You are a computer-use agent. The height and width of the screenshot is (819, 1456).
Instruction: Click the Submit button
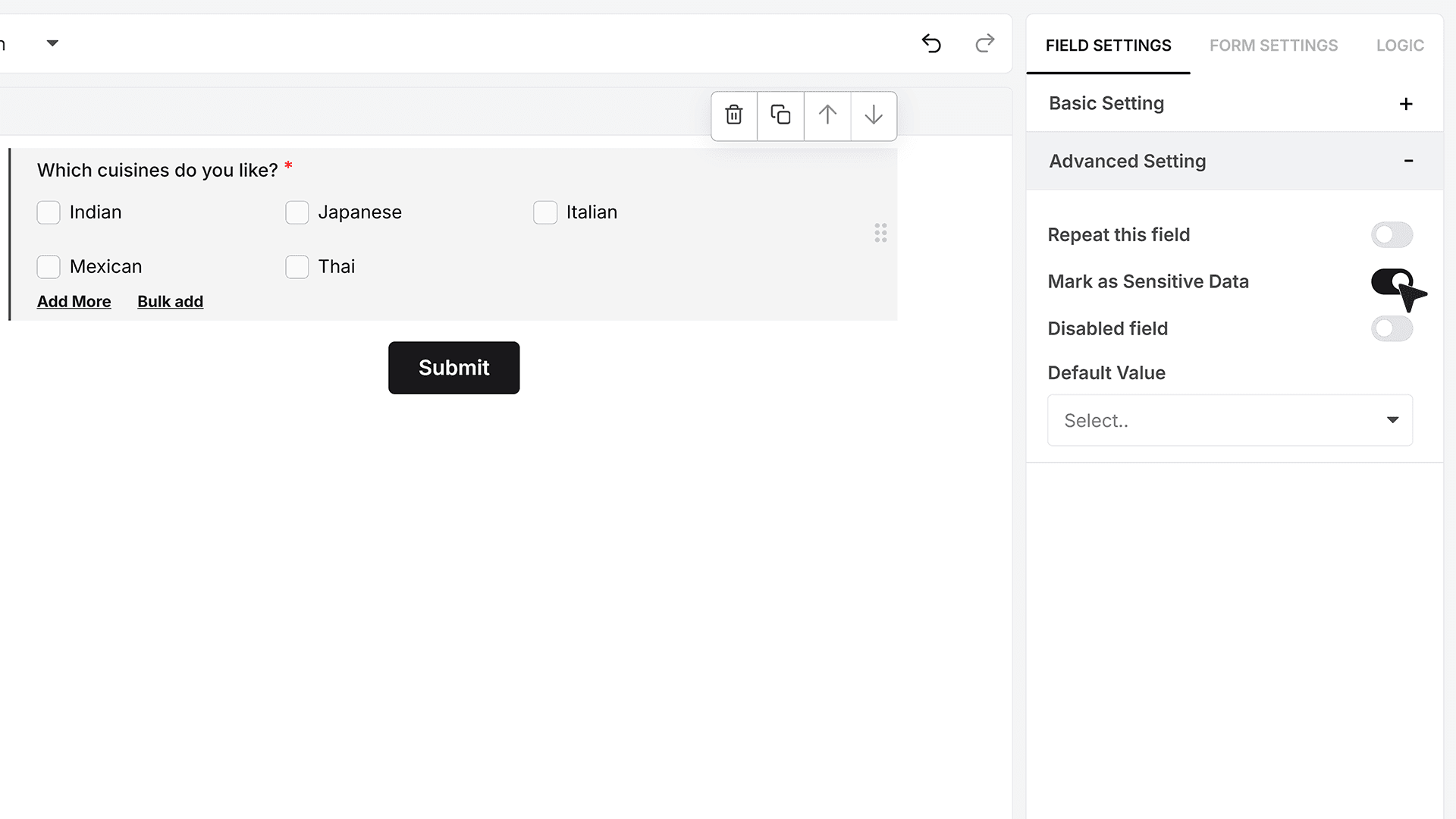coord(453,368)
